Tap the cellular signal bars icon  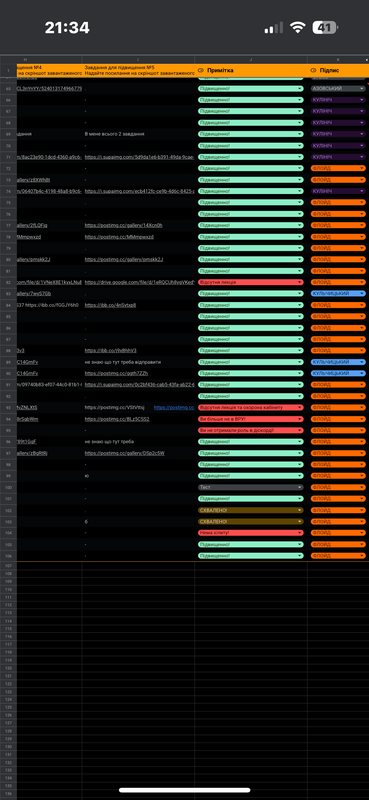pyautogui.click(x=274, y=28)
